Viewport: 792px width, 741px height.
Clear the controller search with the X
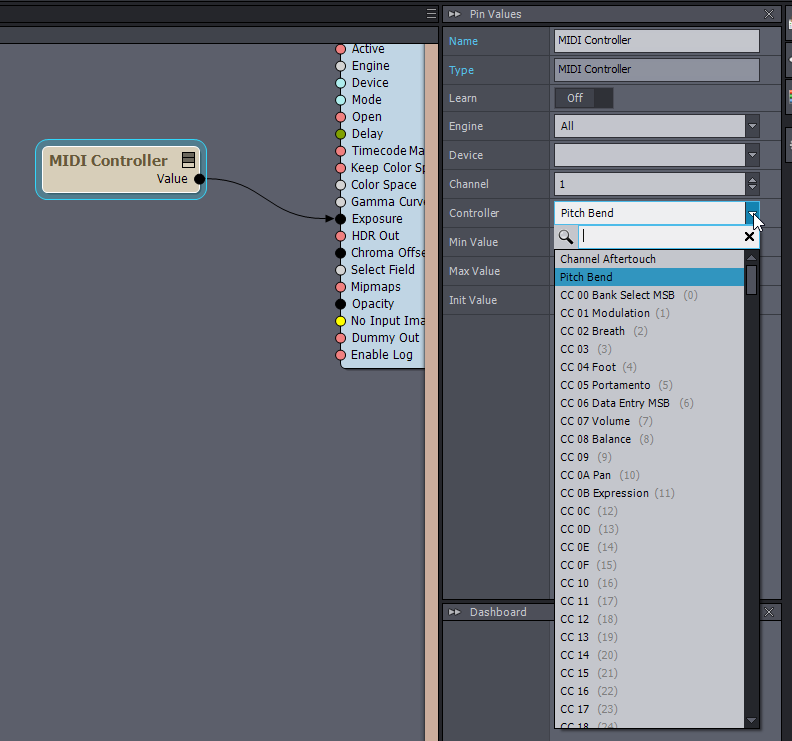(749, 237)
